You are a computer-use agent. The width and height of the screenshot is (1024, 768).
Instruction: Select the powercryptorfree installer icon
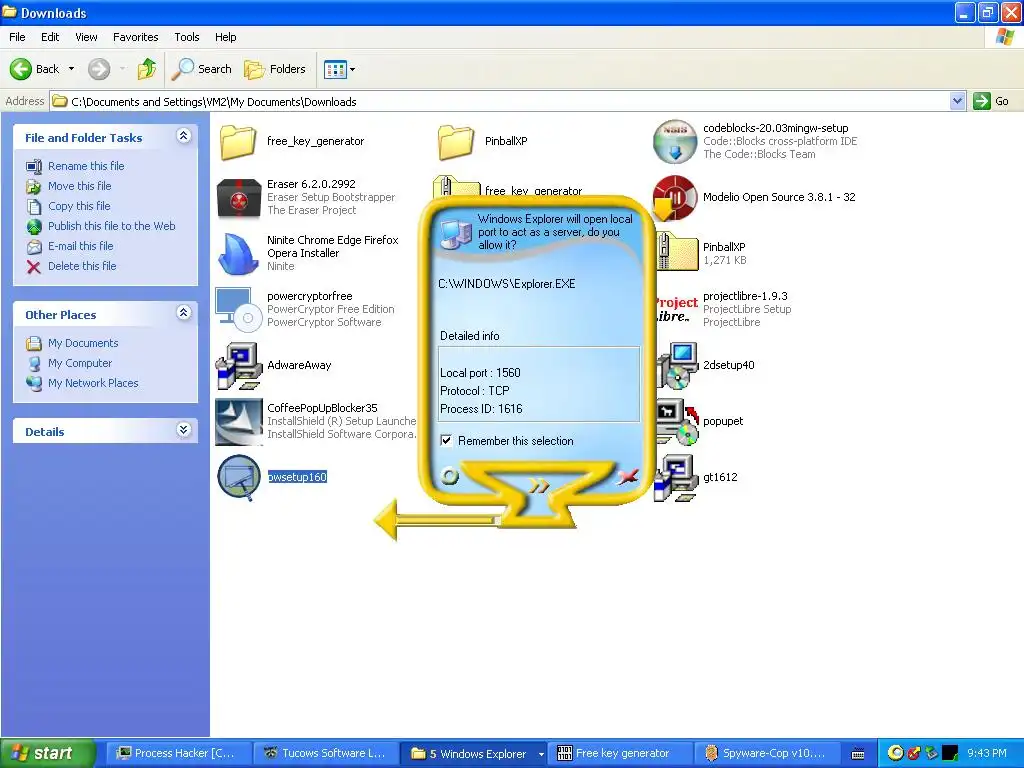pos(238,309)
